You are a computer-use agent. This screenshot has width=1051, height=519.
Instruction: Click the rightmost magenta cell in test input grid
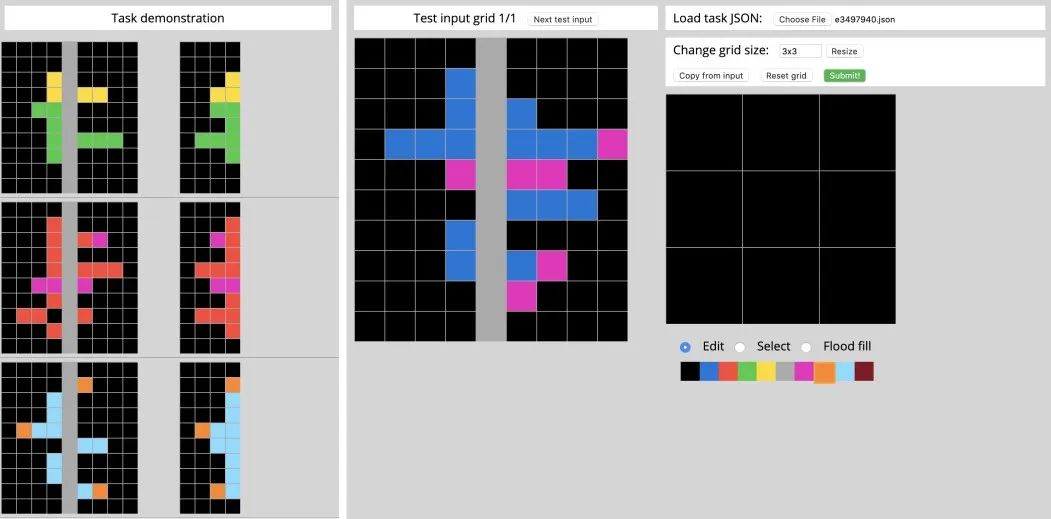point(613,144)
